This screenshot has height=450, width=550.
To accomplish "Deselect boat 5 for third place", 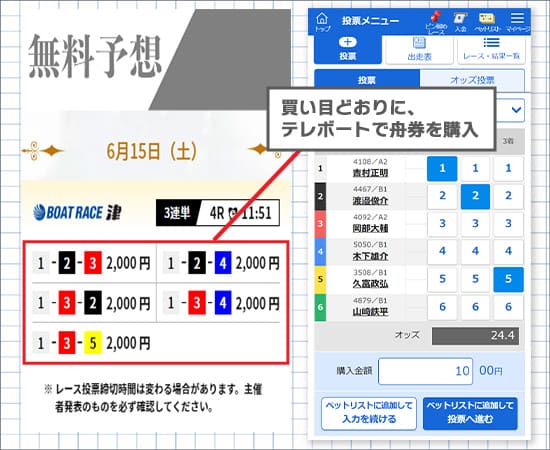I will click(x=508, y=280).
